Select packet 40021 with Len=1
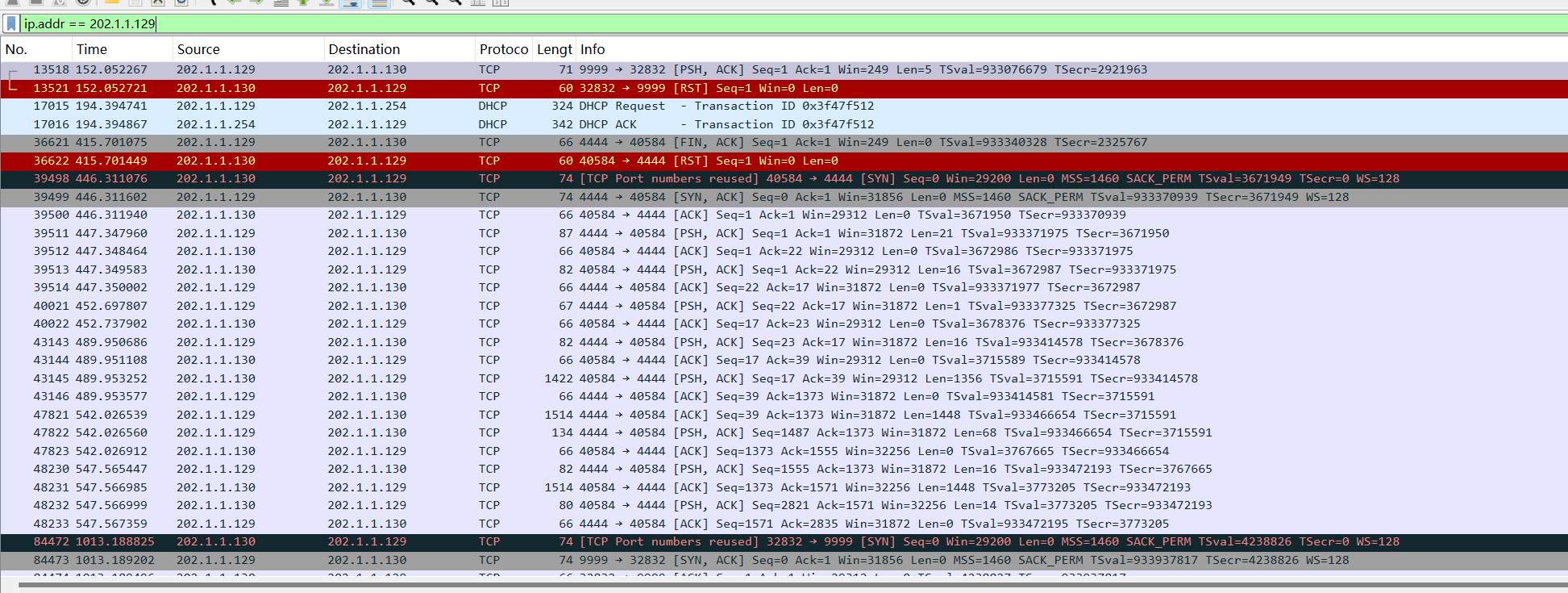 tap(784, 306)
